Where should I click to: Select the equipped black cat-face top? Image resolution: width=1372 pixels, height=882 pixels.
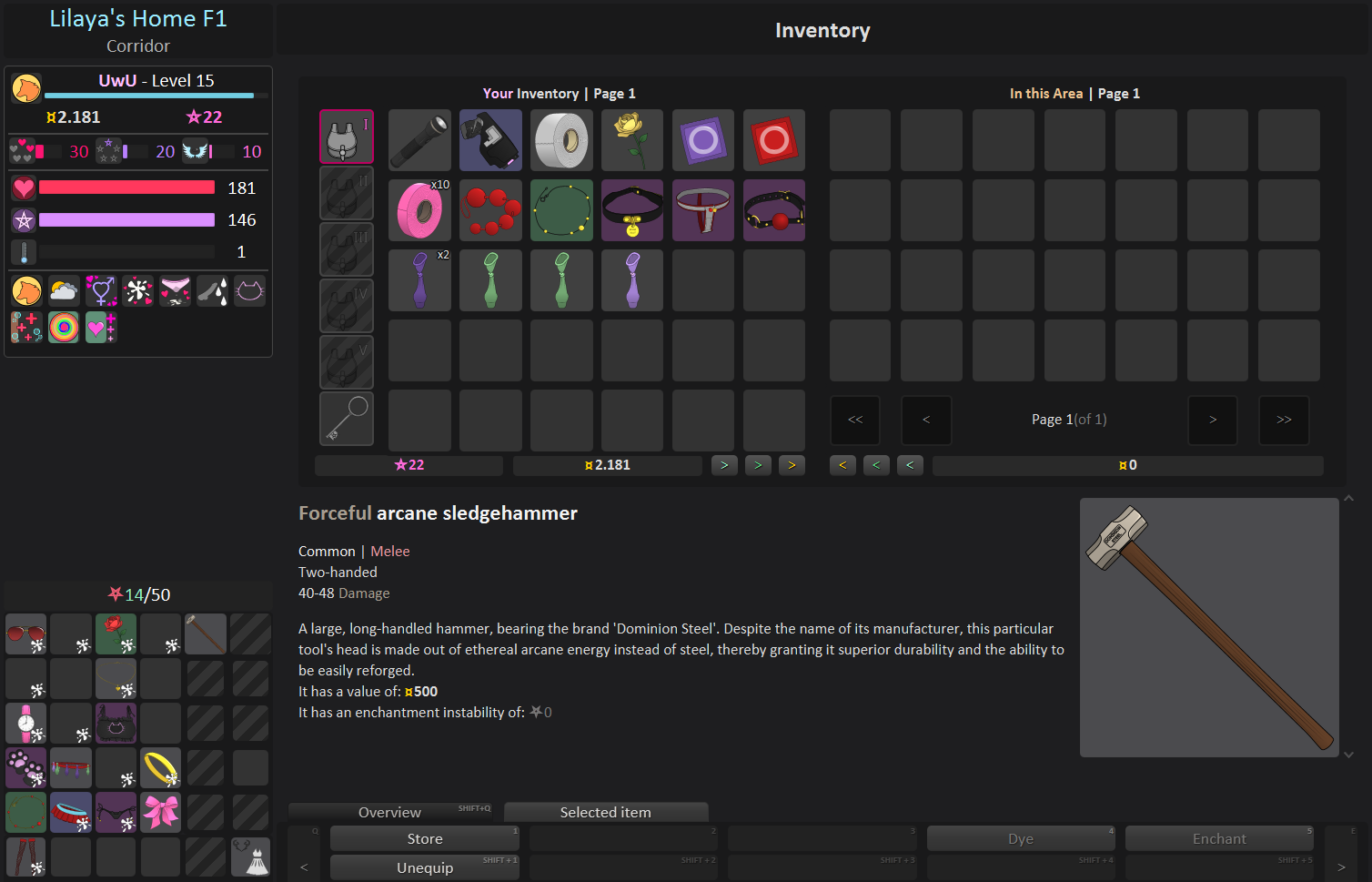point(116,723)
